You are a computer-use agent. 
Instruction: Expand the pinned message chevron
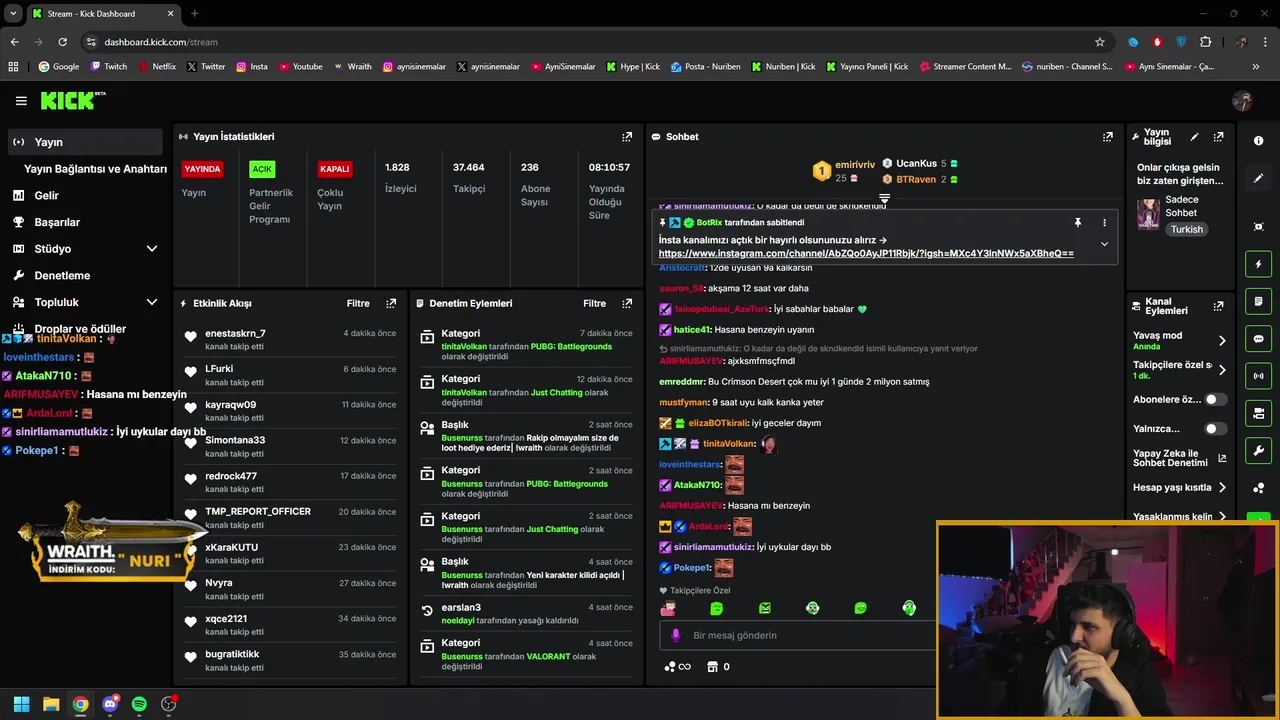[1104, 244]
